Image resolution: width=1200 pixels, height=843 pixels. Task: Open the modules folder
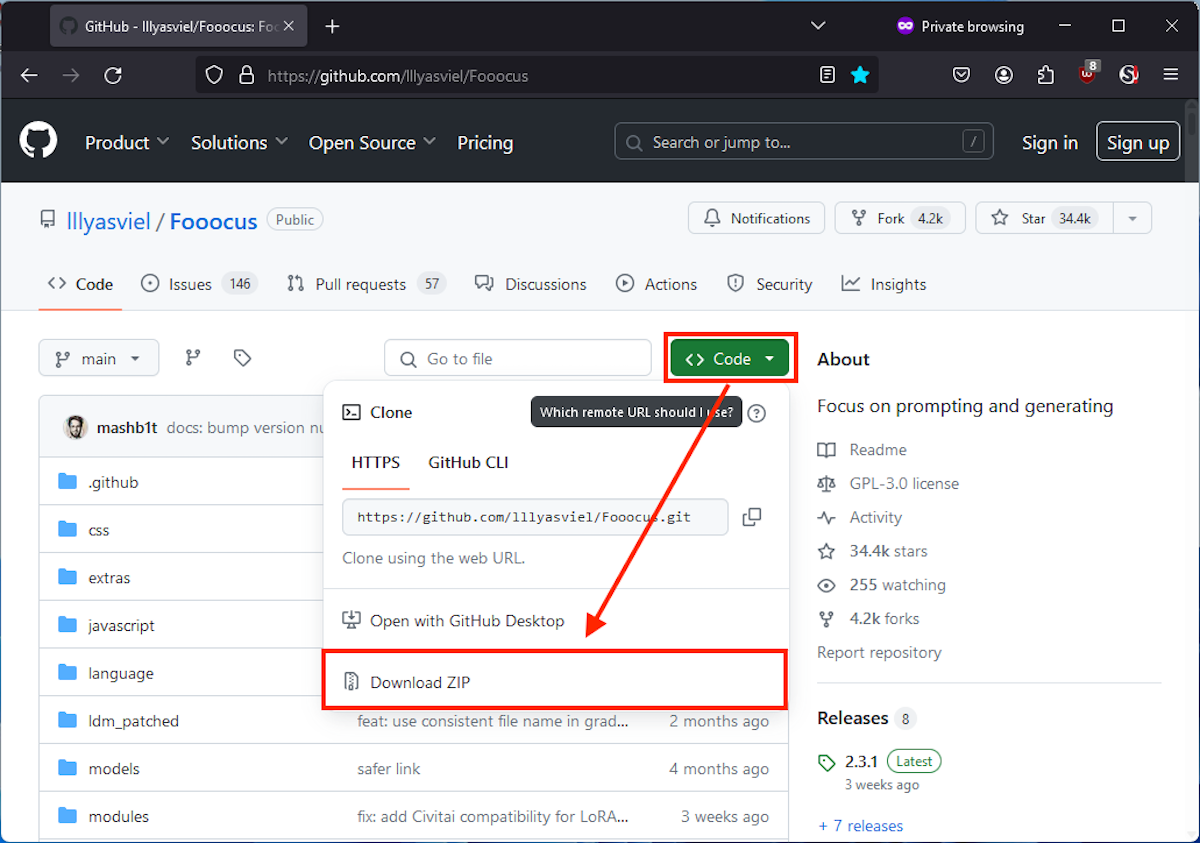[118, 817]
